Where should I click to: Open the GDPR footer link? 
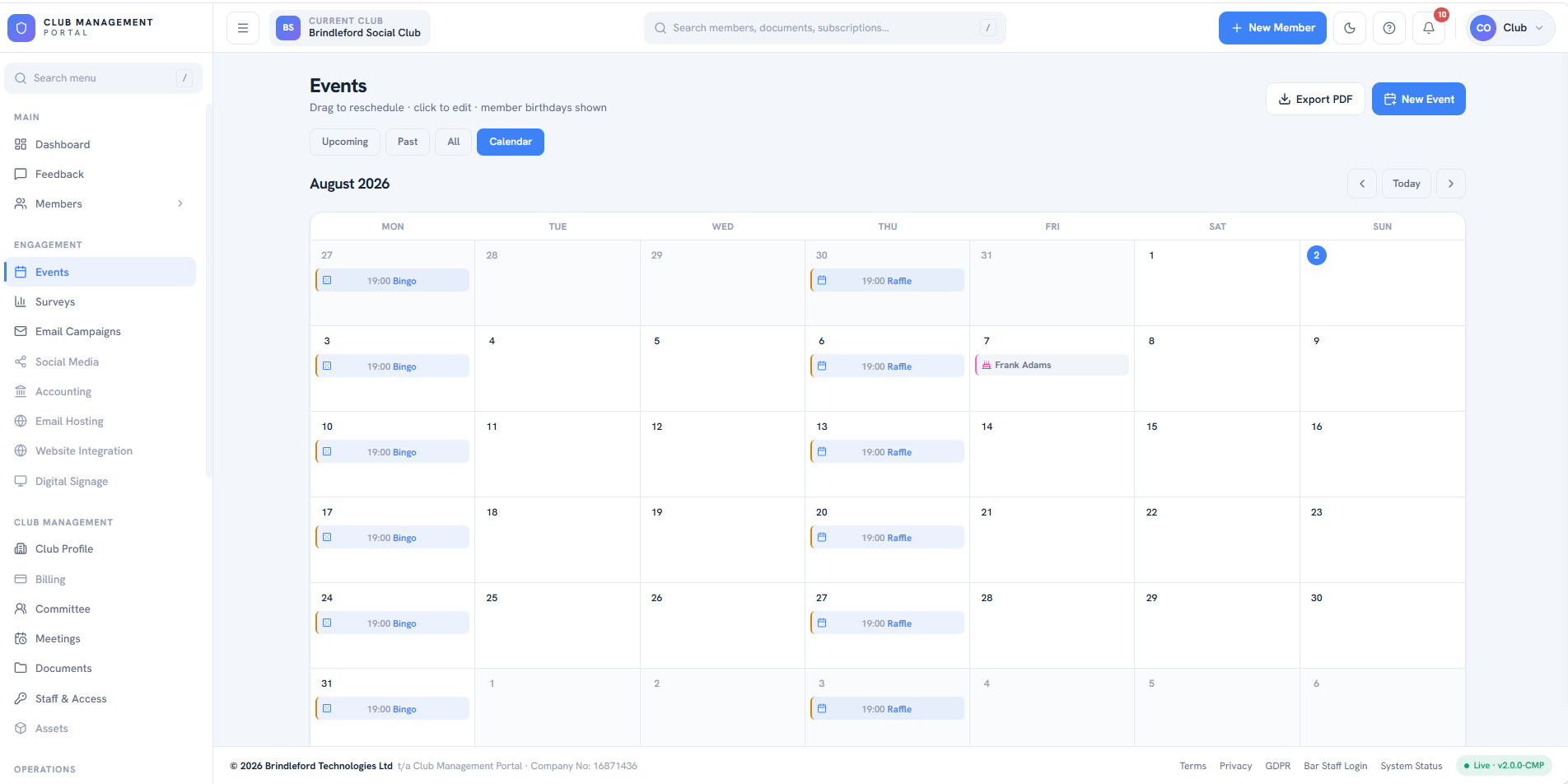(1277, 766)
